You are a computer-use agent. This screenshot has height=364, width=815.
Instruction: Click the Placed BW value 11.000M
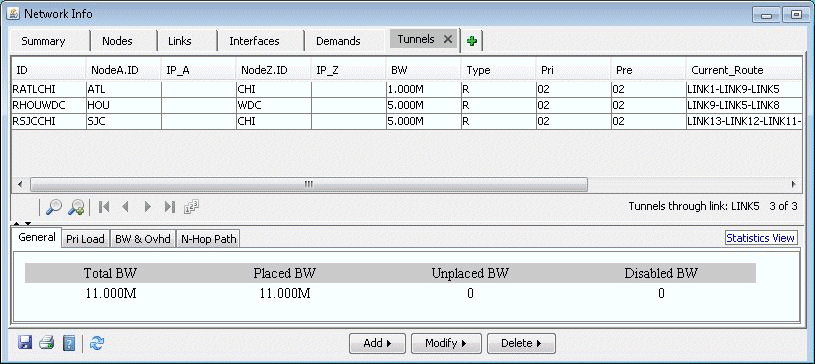point(285,294)
